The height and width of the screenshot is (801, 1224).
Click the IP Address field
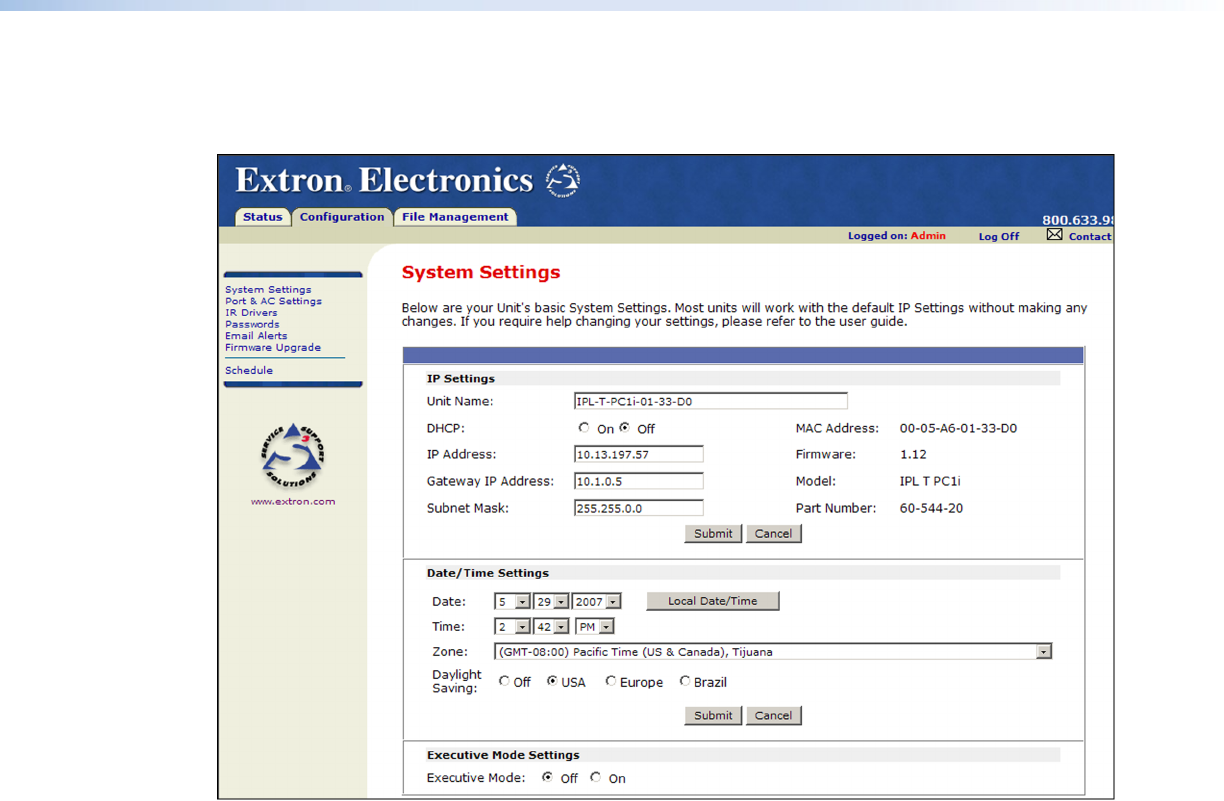(x=638, y=454)
